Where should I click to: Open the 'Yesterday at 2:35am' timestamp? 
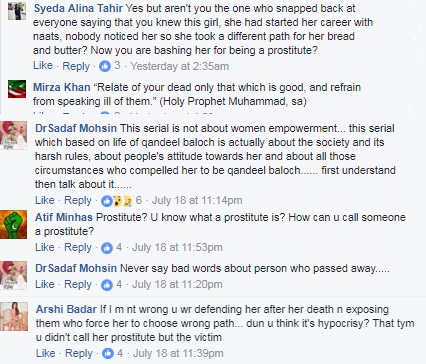tap(180, 66)
